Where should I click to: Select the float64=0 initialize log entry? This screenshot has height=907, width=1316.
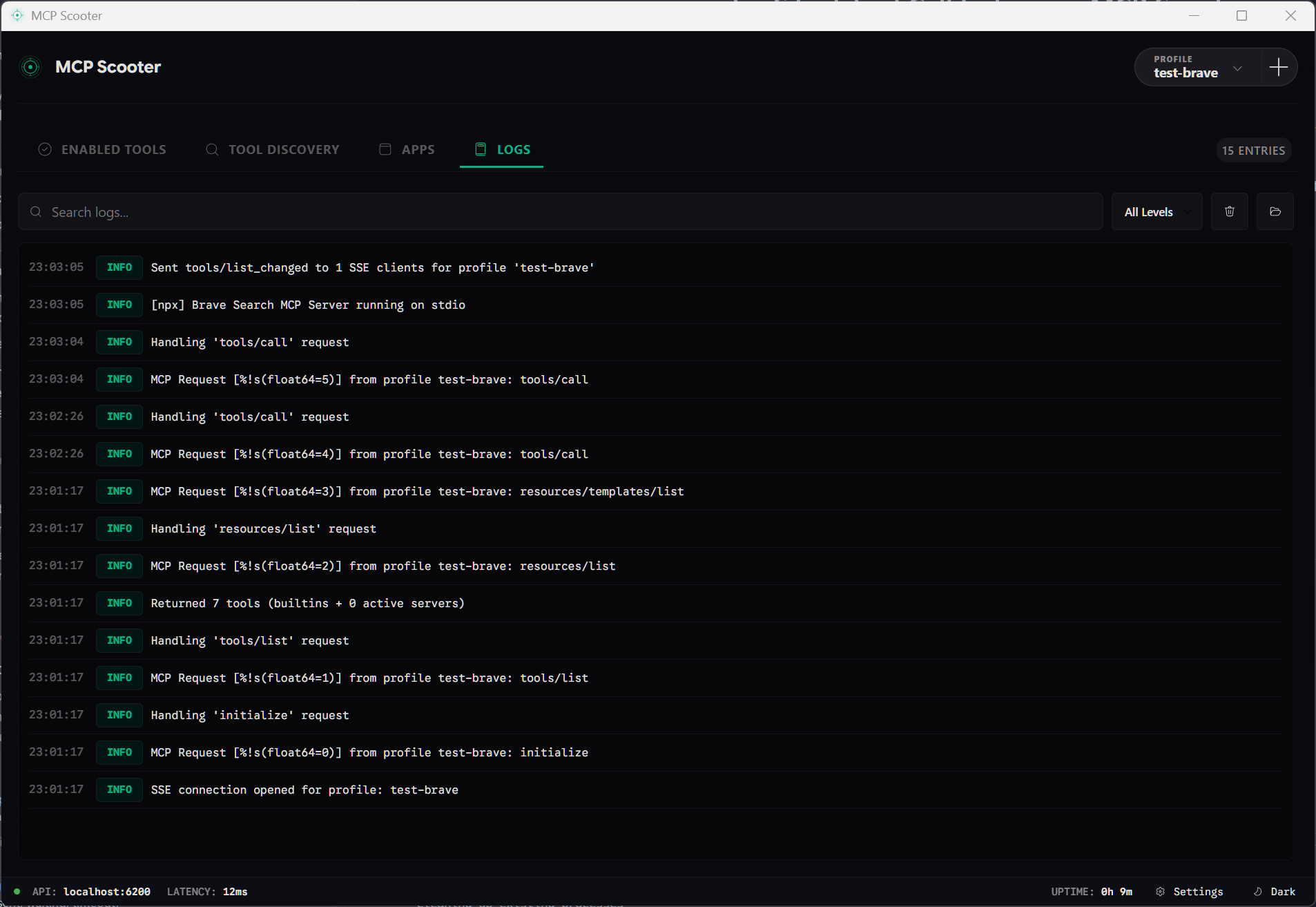(x=655, y=752)
